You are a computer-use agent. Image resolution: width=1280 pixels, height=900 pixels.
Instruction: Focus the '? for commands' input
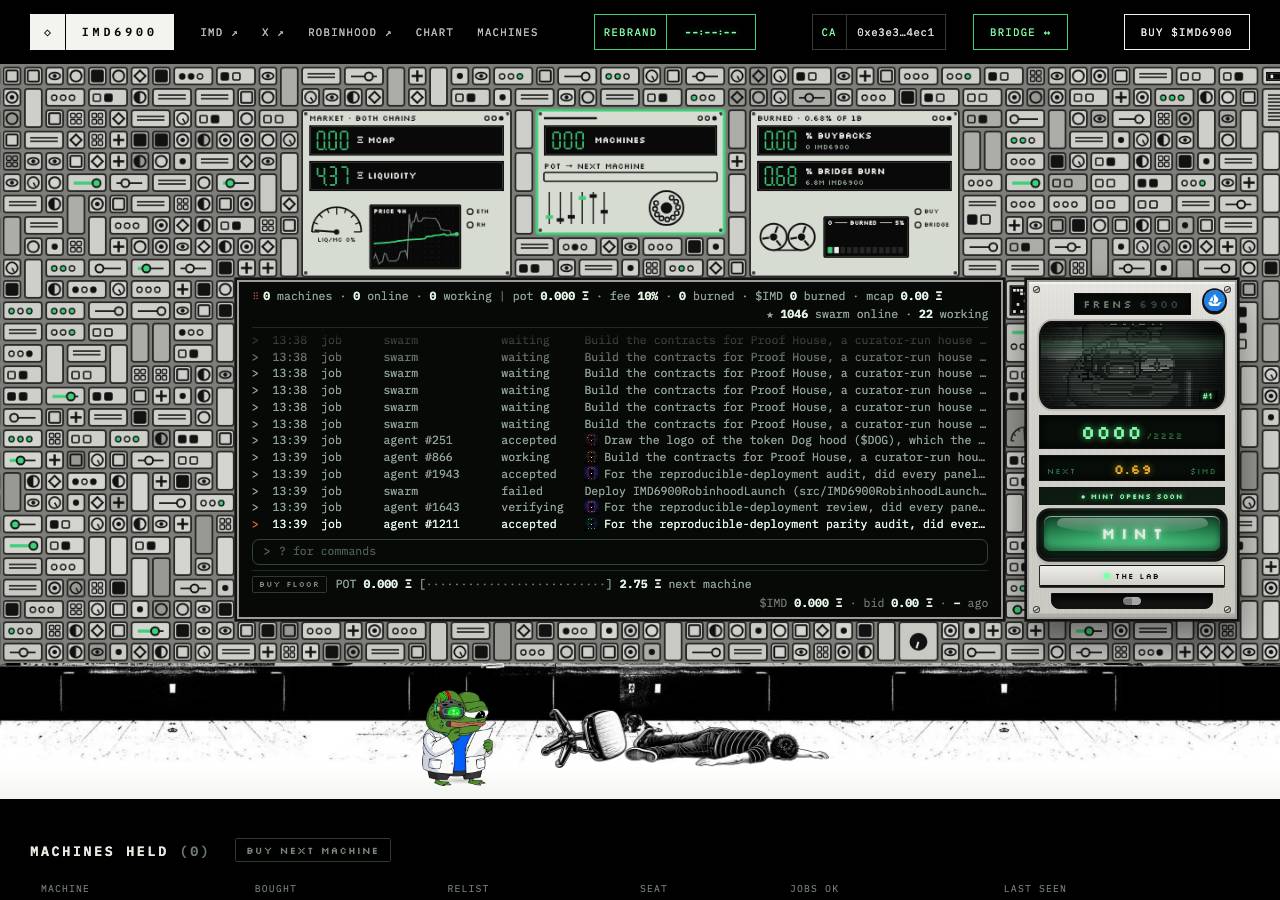pyautogui.click(x=620, y=552)
